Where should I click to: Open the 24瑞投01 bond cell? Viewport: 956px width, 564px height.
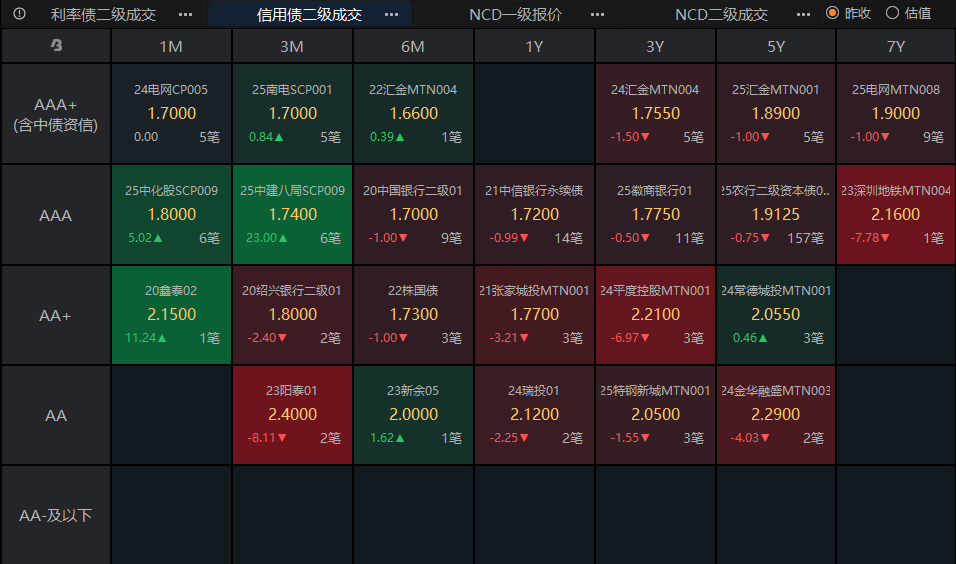(x=534, y=415)
